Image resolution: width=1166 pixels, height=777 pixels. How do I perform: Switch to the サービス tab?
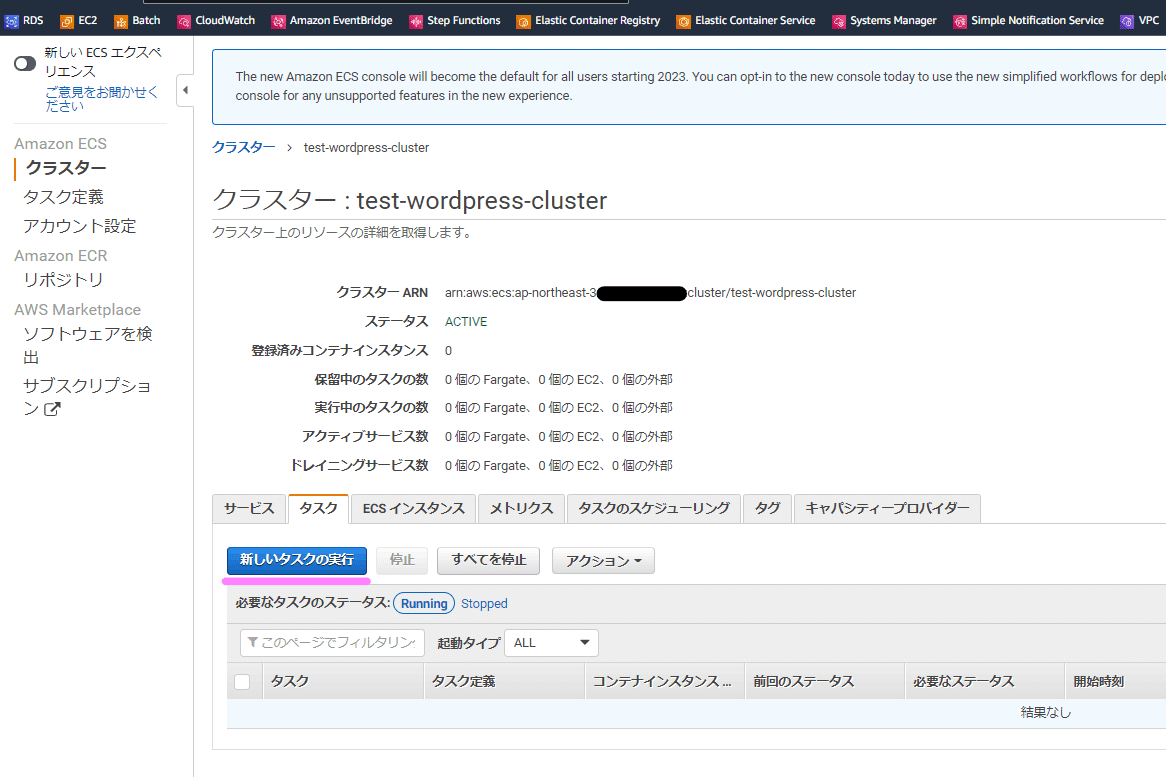click(x=249, y=509)
